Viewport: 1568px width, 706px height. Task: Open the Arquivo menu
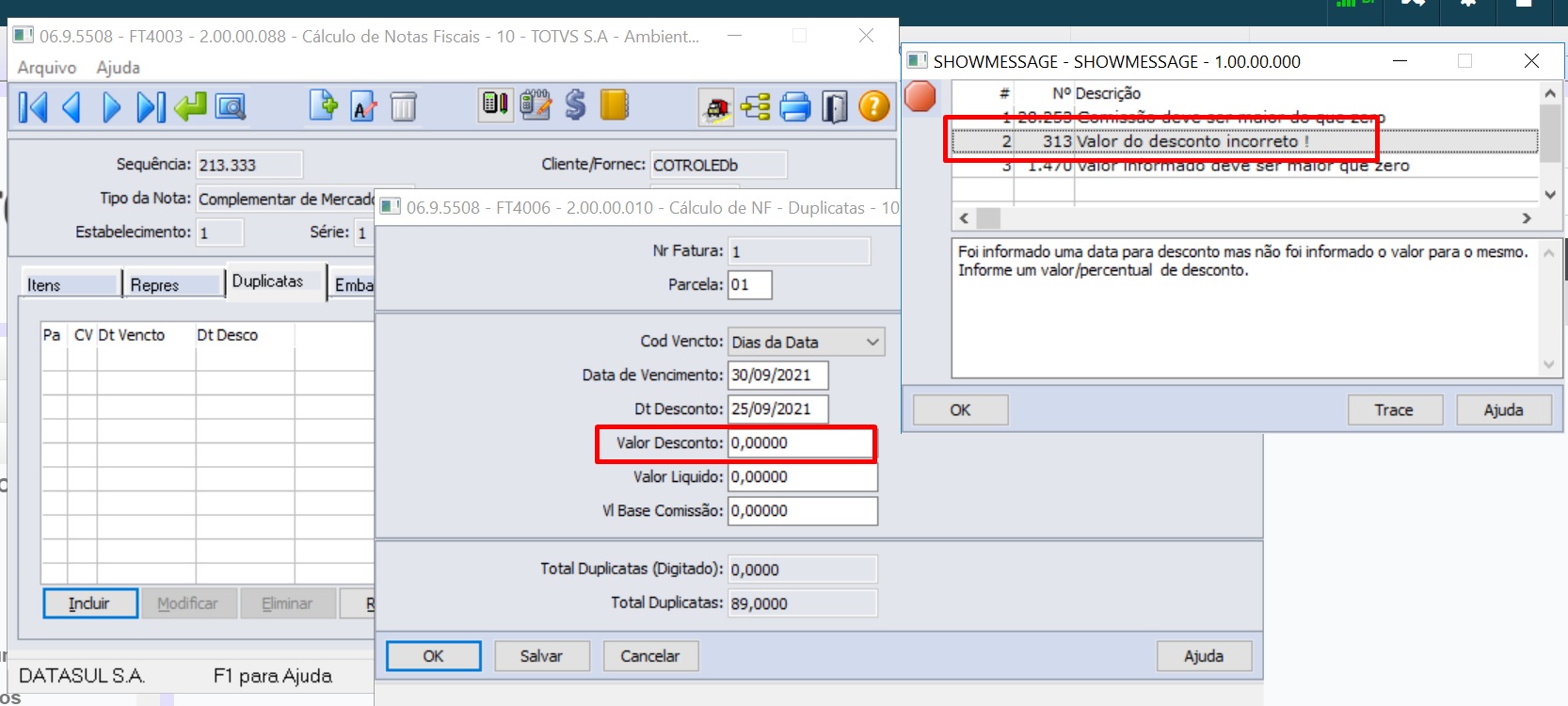point(47,68)
